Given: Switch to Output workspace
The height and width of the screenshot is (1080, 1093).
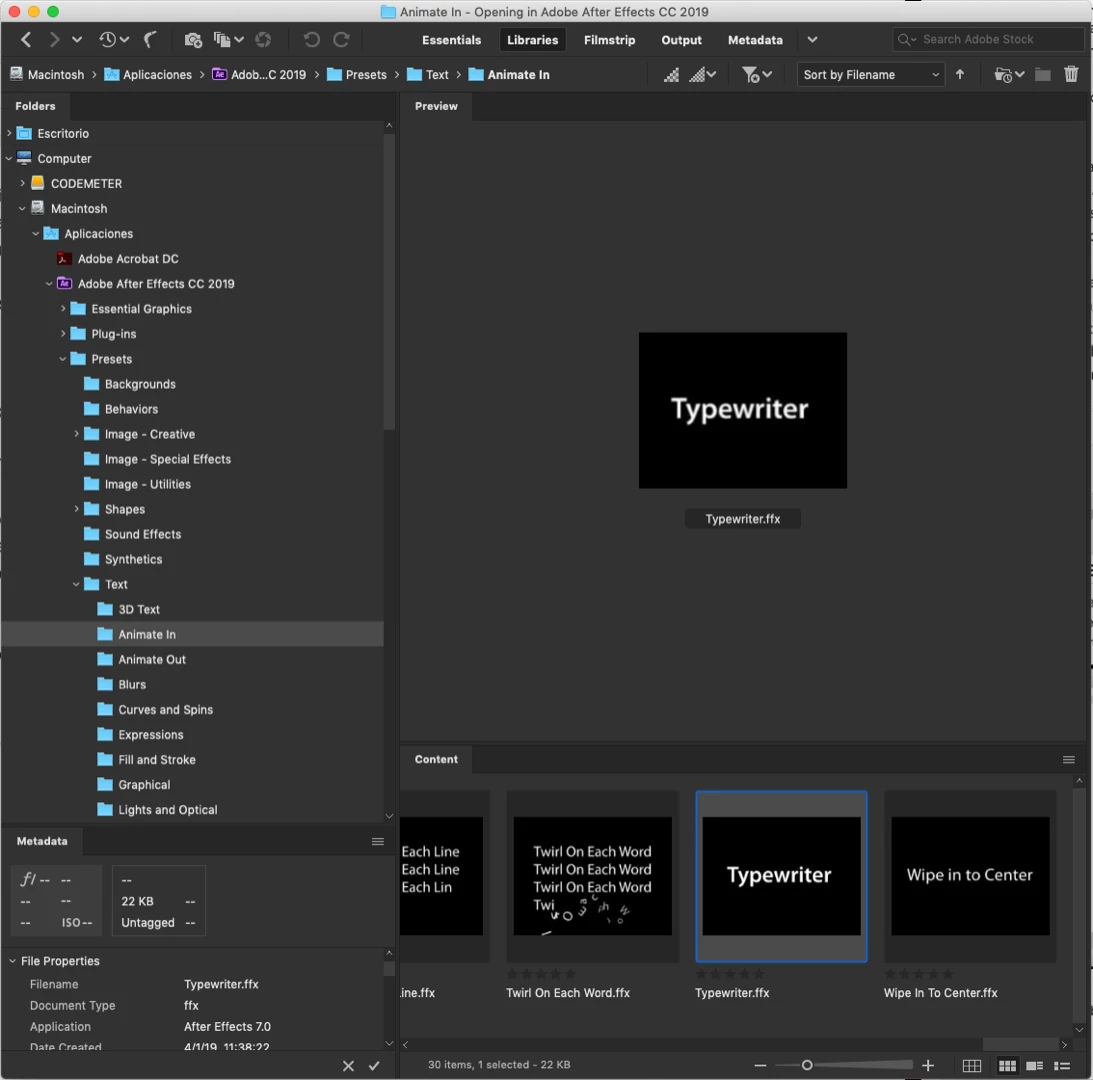Looking at the screenshot, I should (681, 40).
